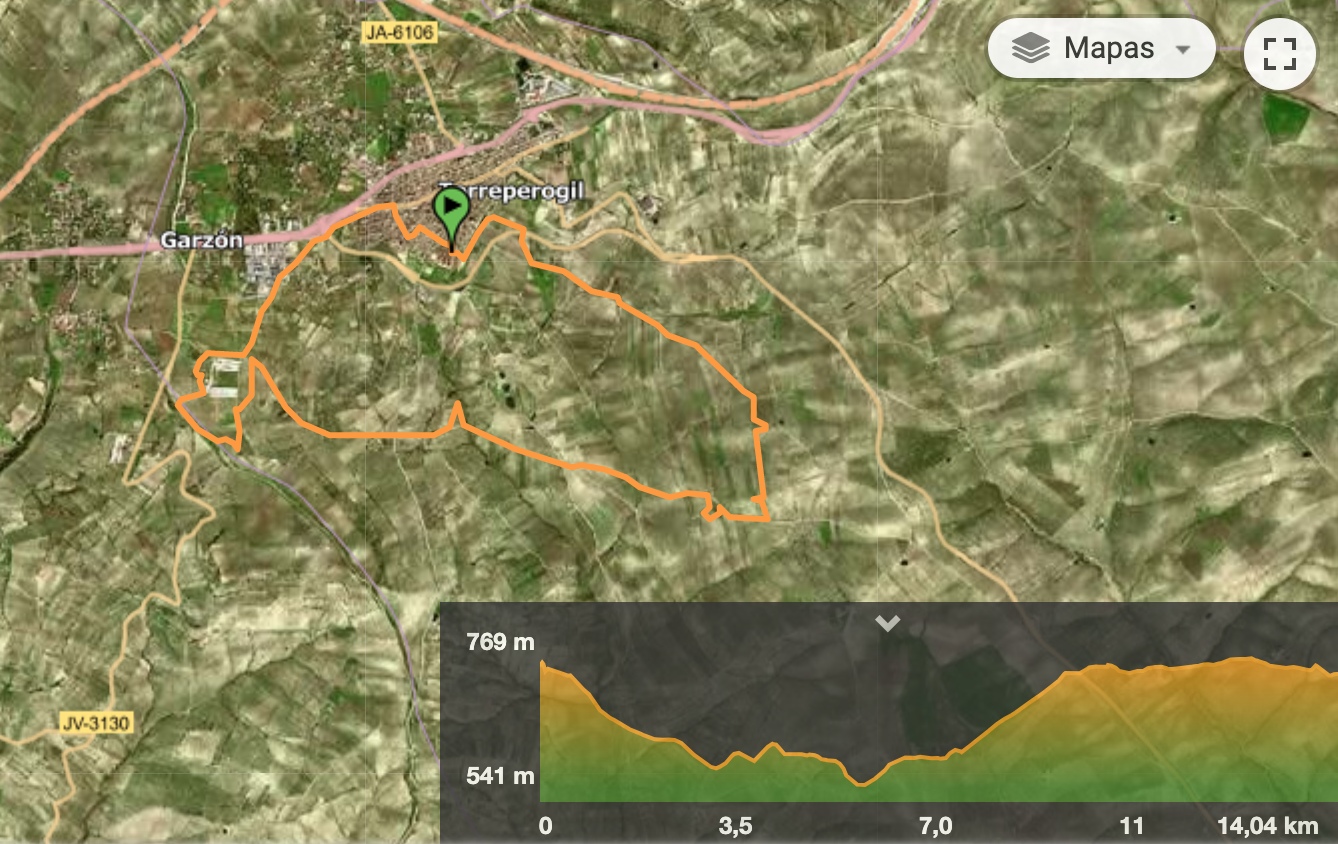Image resolution: width=1338 pixels, height=844 pixels.
Task: Click the elevation graph above the 3,5 mark
Action: (735, 757)
